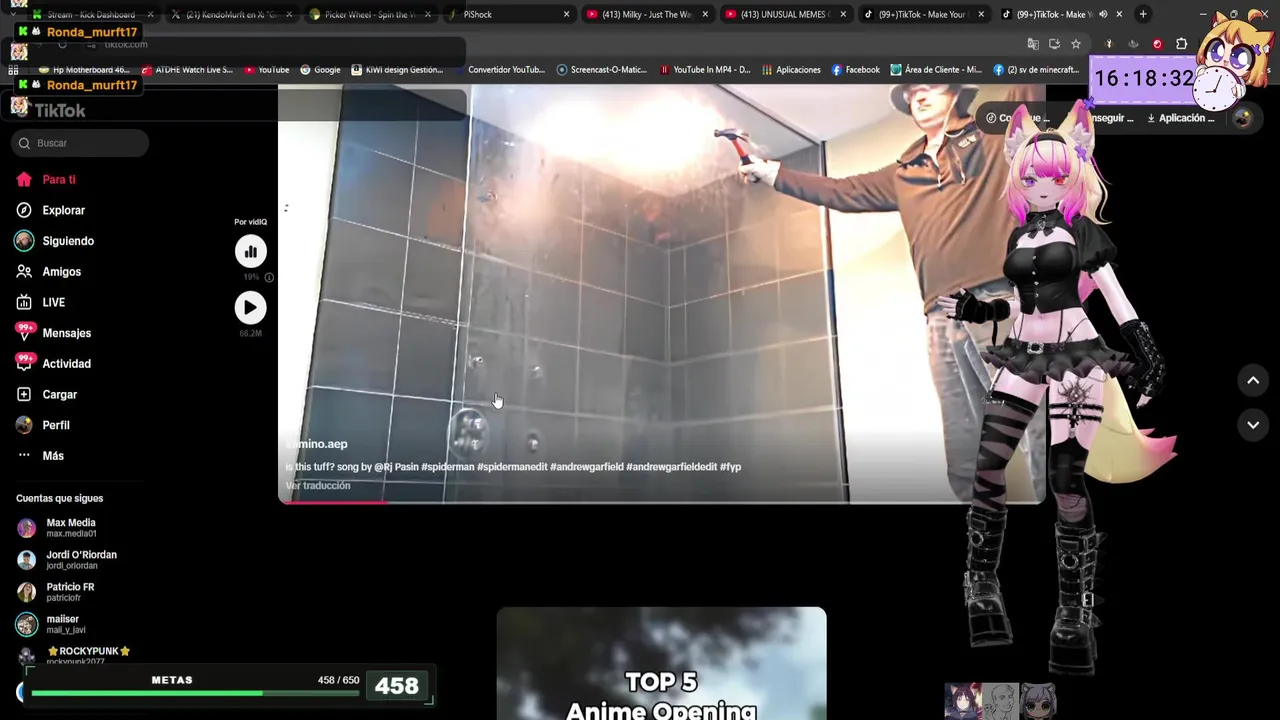Open the YouTube bookmark

pos(267,70)
